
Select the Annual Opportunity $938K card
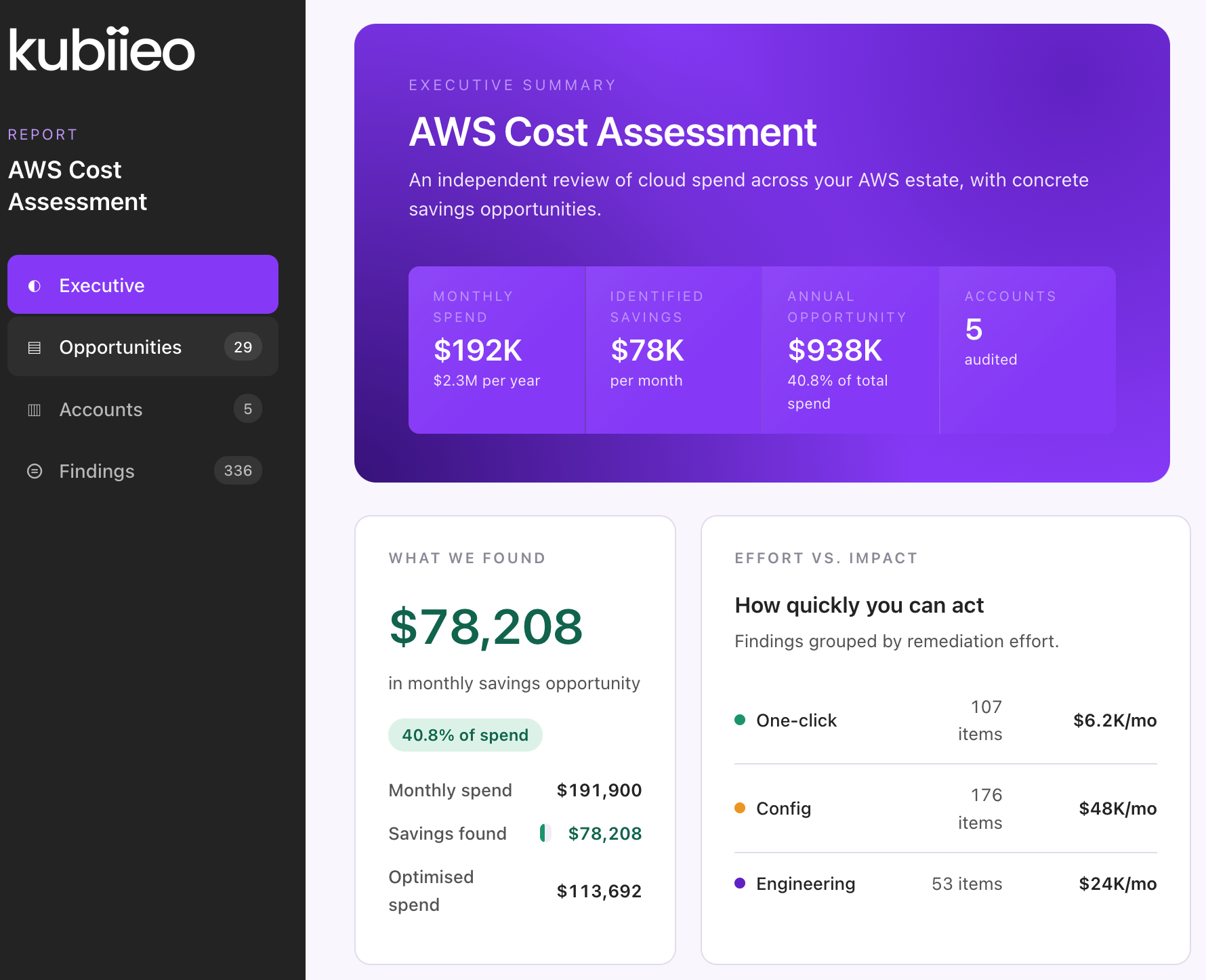[x=851, y=350]
